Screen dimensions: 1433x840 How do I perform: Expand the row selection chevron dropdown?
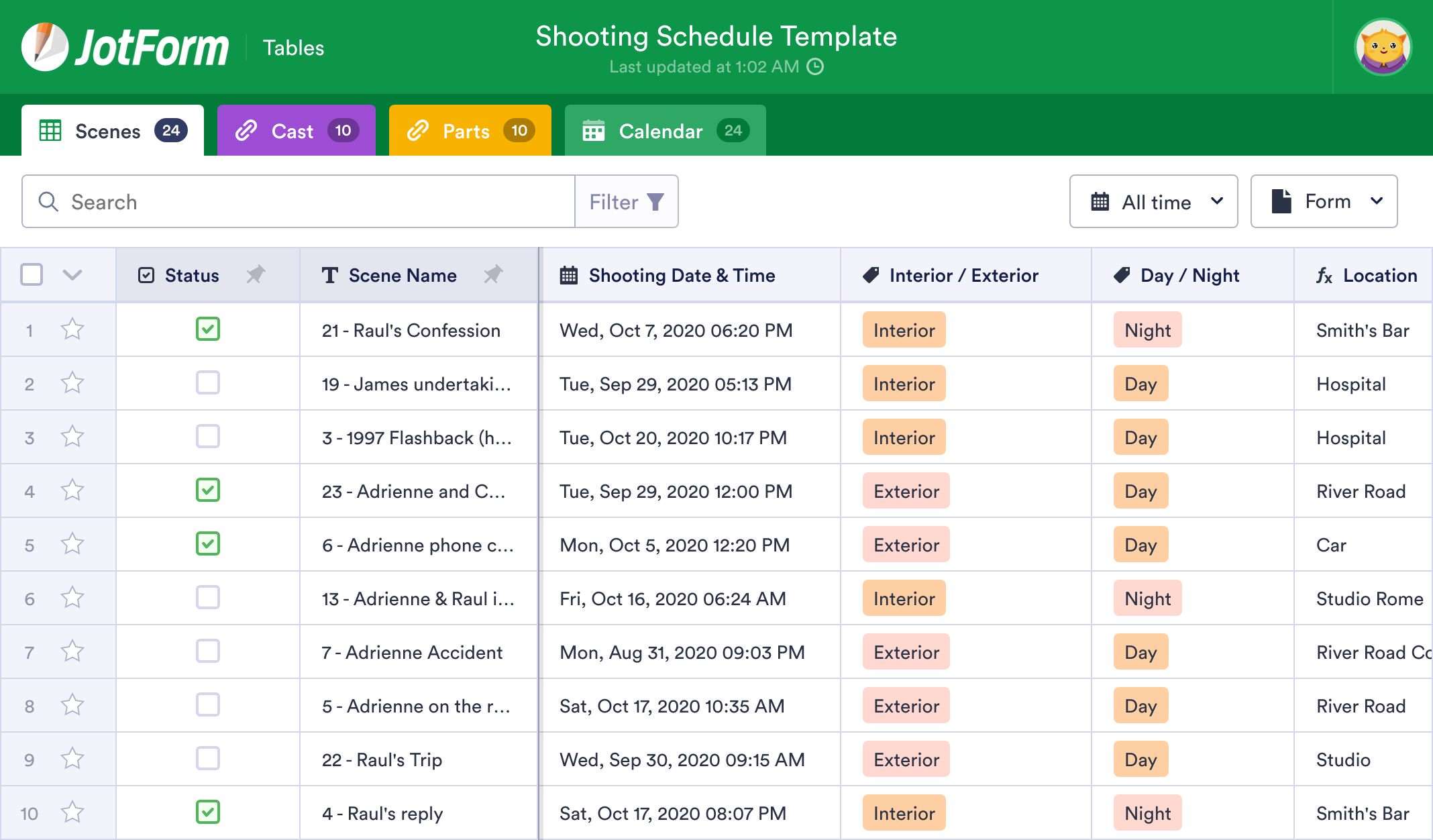tap(72, 274)
